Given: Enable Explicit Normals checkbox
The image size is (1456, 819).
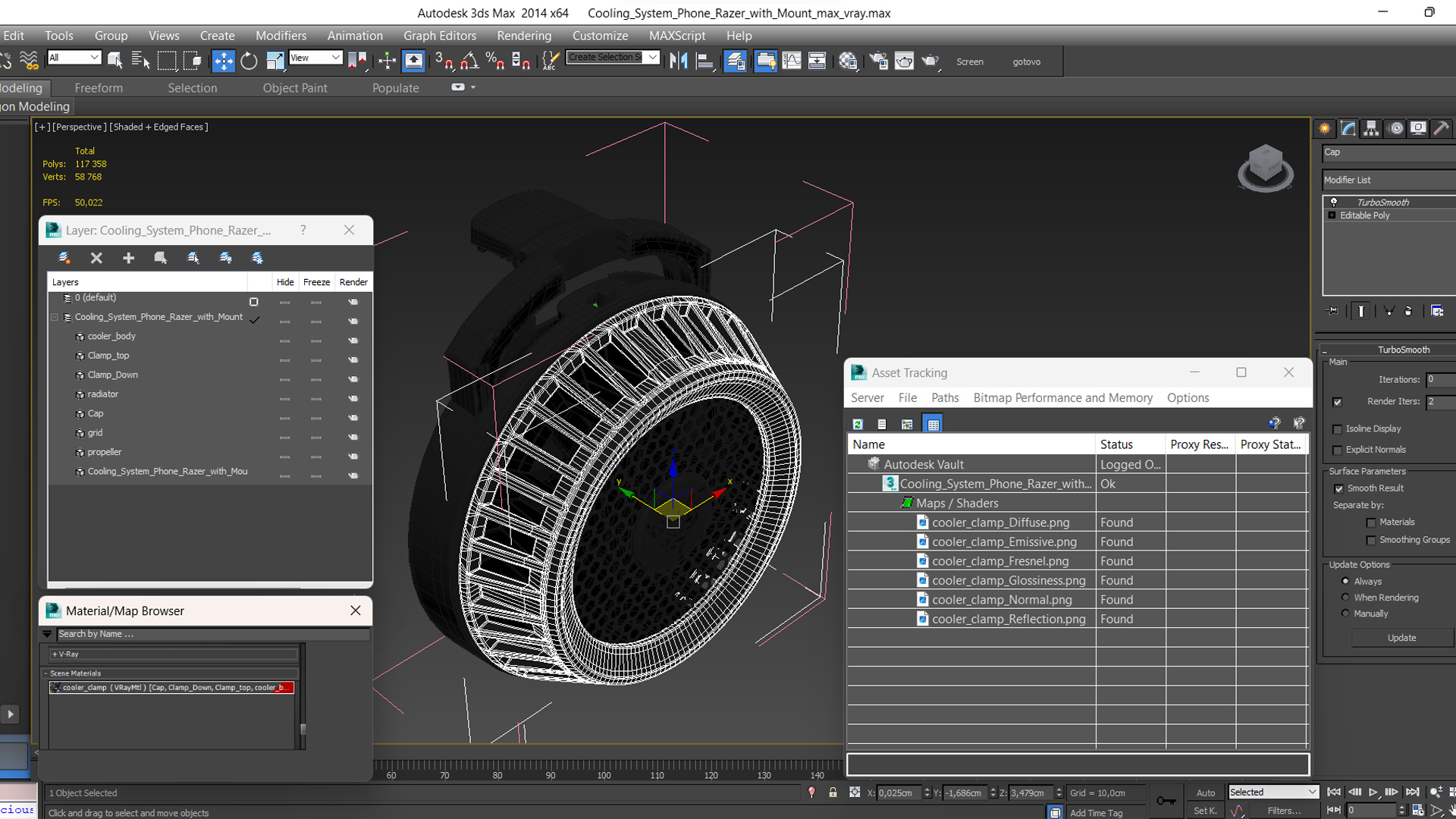Looking at the screenshot, I should 1337,450.
